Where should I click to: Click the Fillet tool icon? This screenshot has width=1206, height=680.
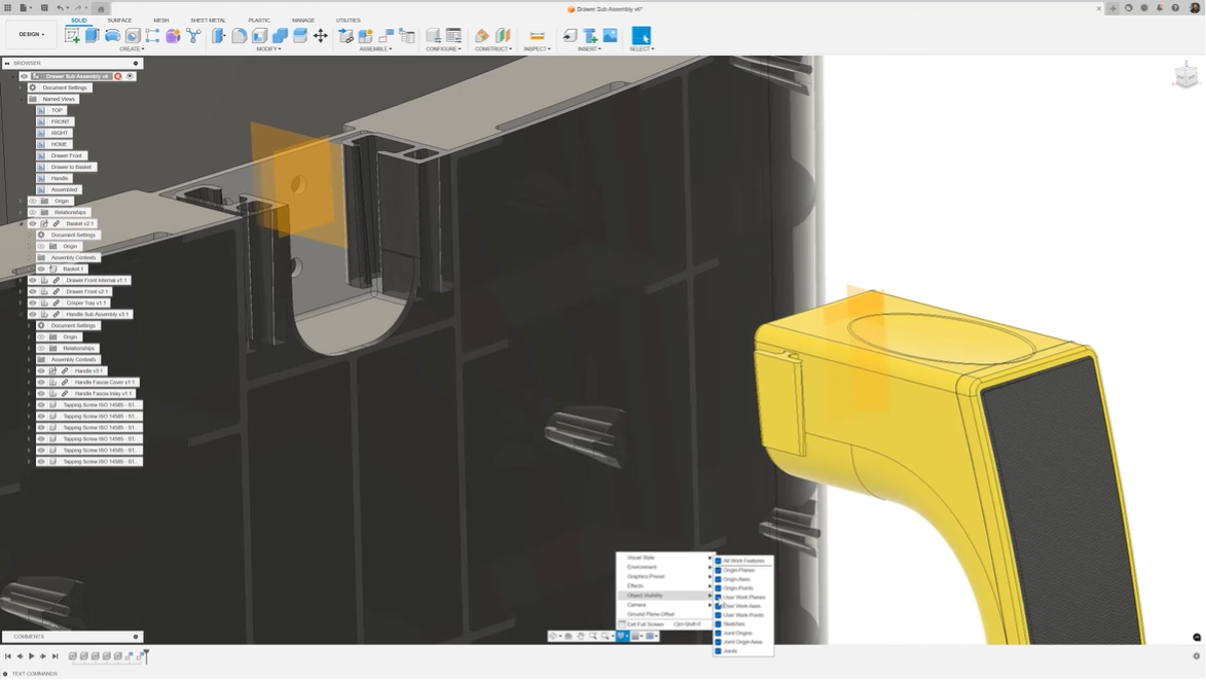coord(239,36)
